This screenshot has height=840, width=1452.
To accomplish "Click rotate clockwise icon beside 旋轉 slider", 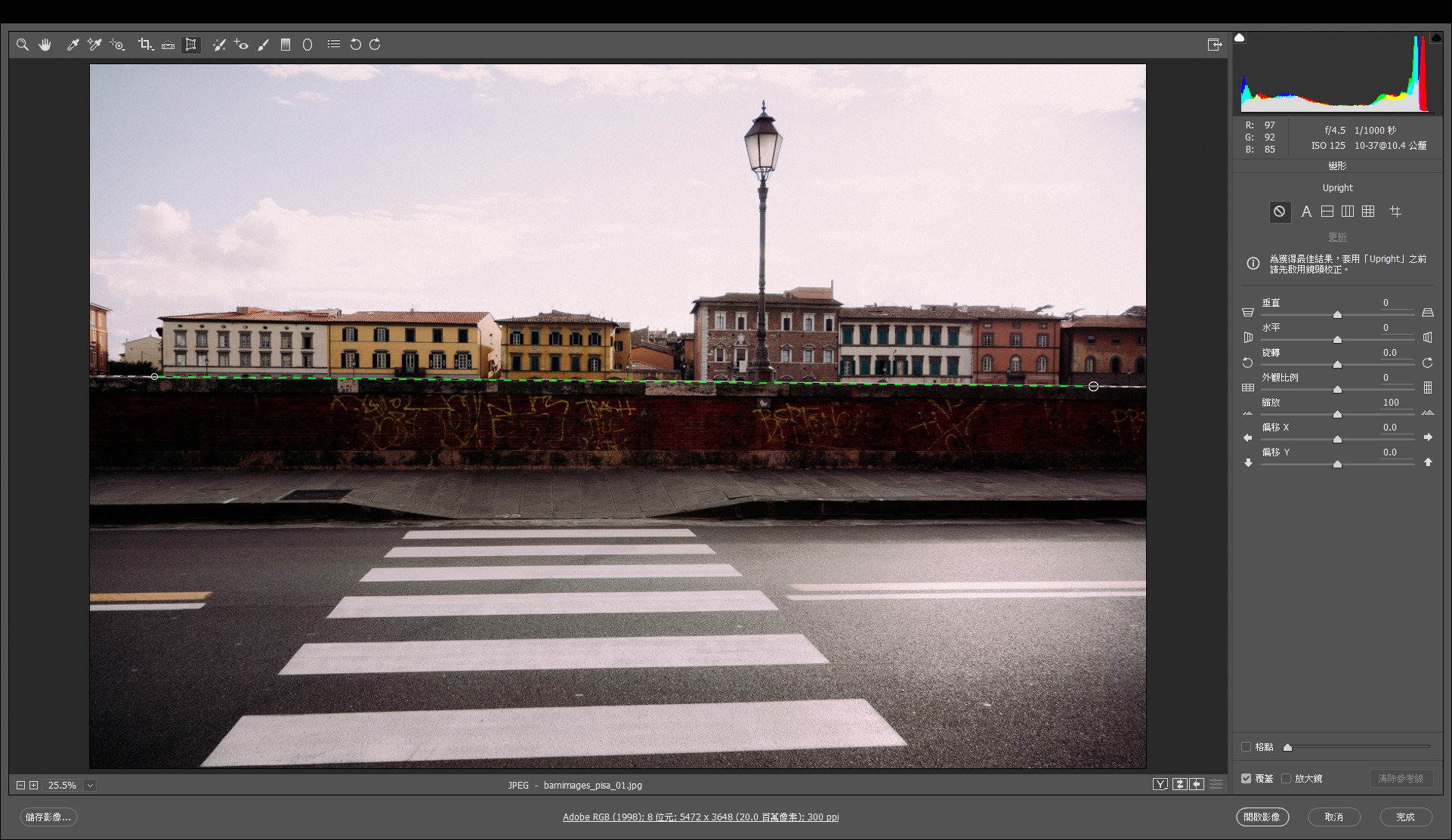I will click(x=1427, y=363).
